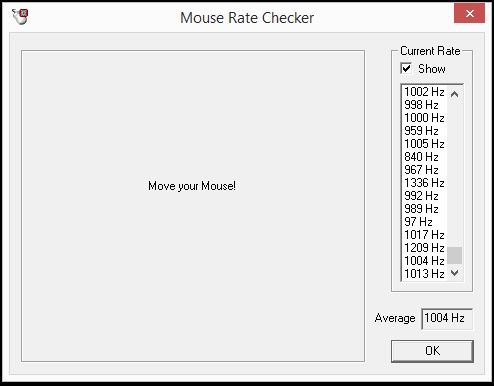The width and height of the screenshot is (494, 386).
Task: Select the 992 Hz entry
Action: [424, 196]
